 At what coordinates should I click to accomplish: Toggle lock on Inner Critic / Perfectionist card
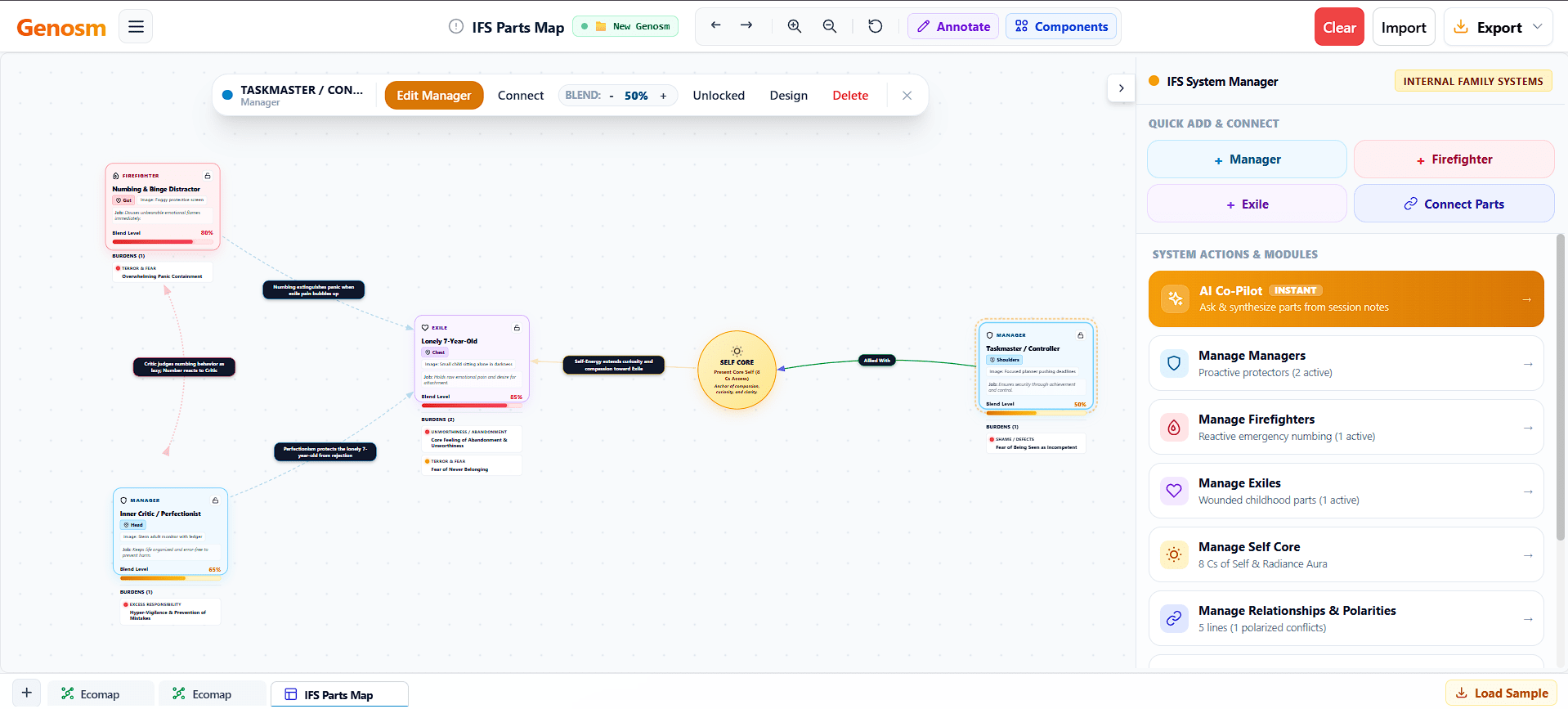tap(215, 500)
